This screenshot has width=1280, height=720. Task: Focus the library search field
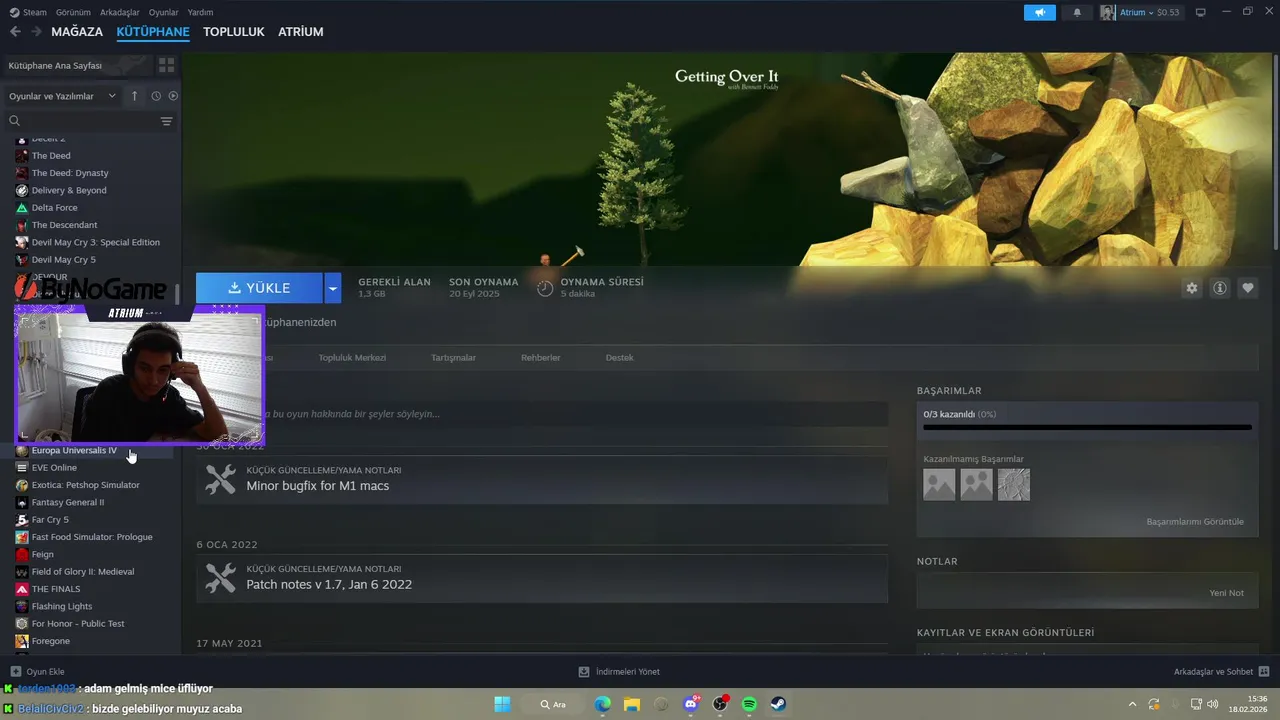tap(80, 121)
